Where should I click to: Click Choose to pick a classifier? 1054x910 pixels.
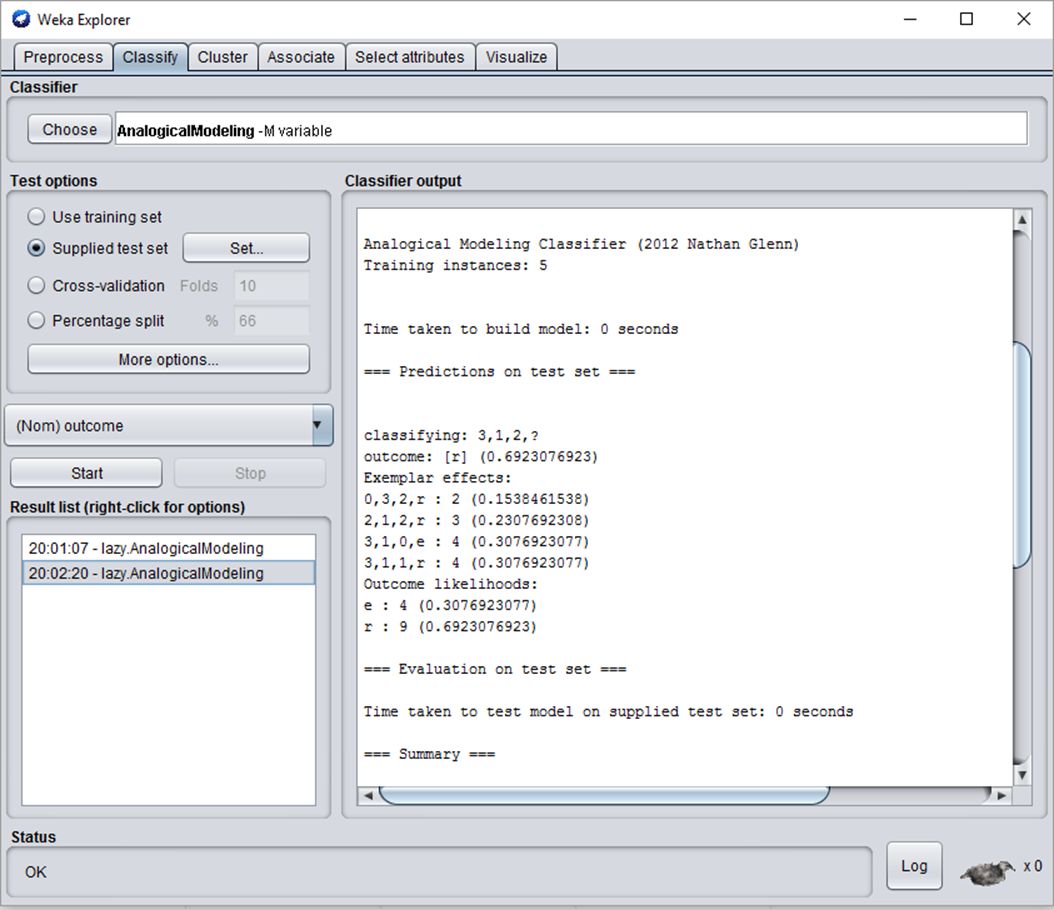point(68,128)
